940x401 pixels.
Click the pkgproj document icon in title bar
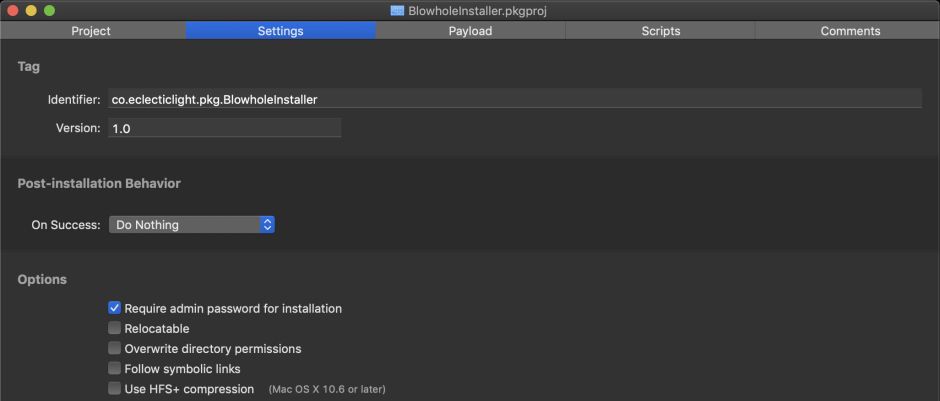[398, 10]
